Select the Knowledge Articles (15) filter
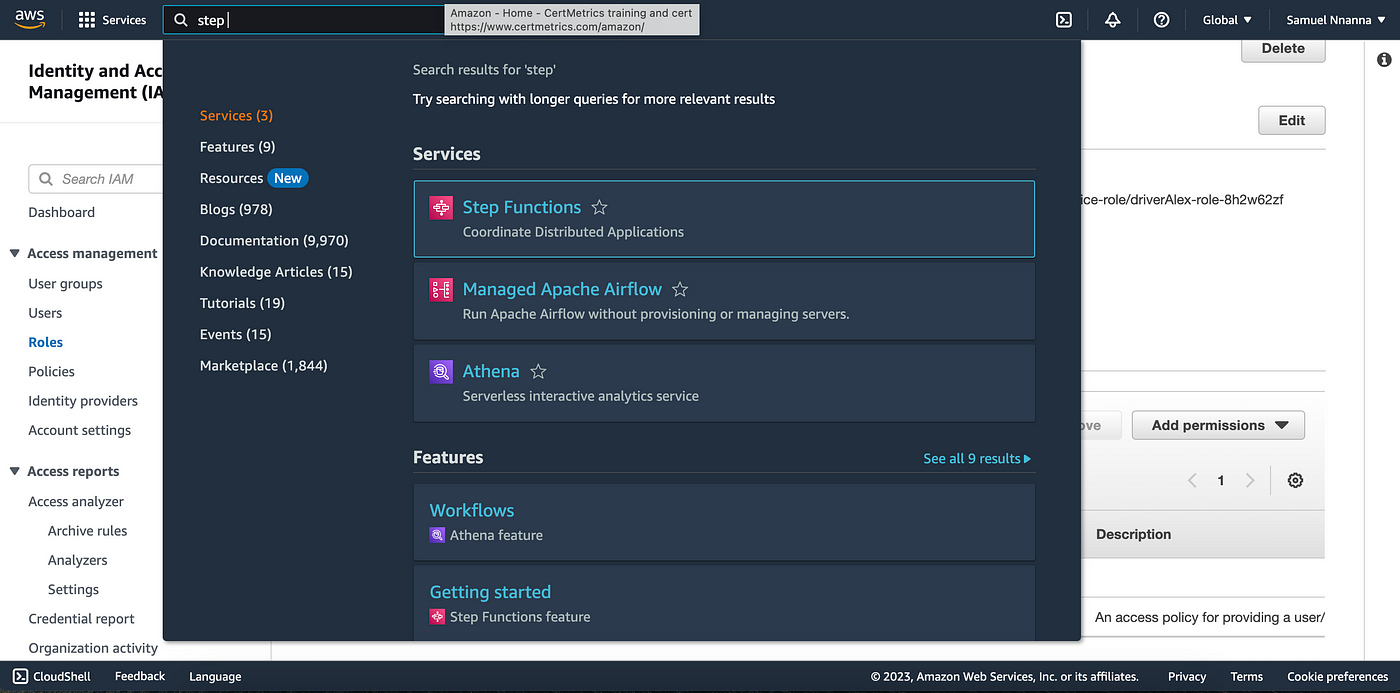 click(276, 271)
